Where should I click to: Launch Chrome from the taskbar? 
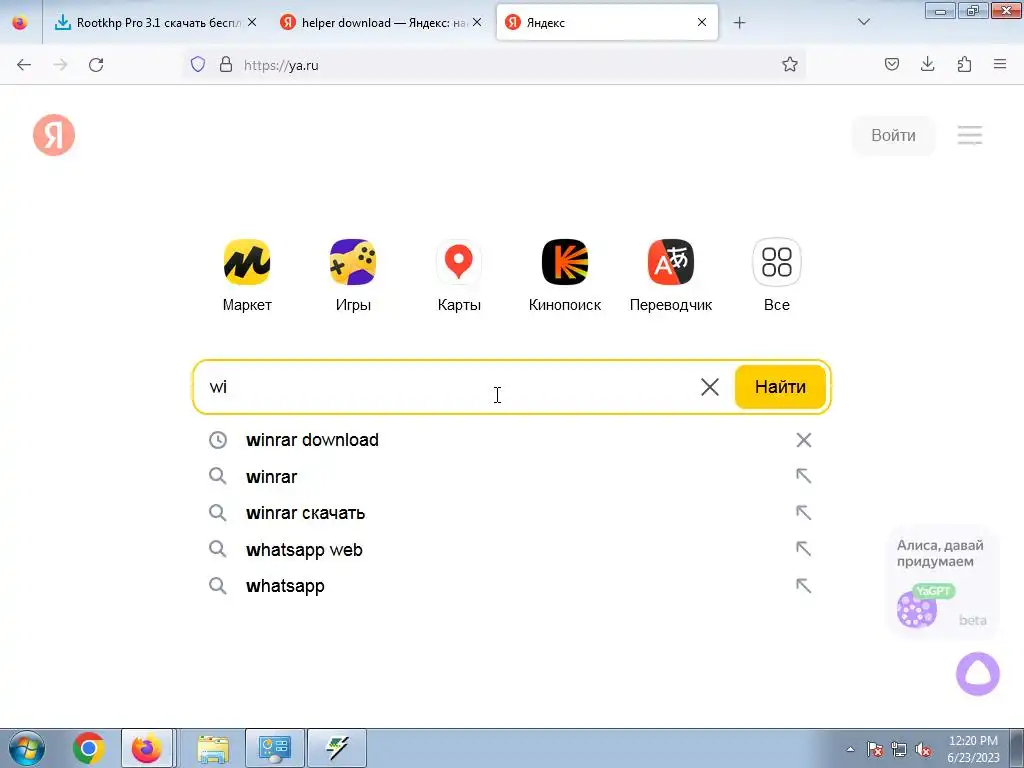[89, 748]
